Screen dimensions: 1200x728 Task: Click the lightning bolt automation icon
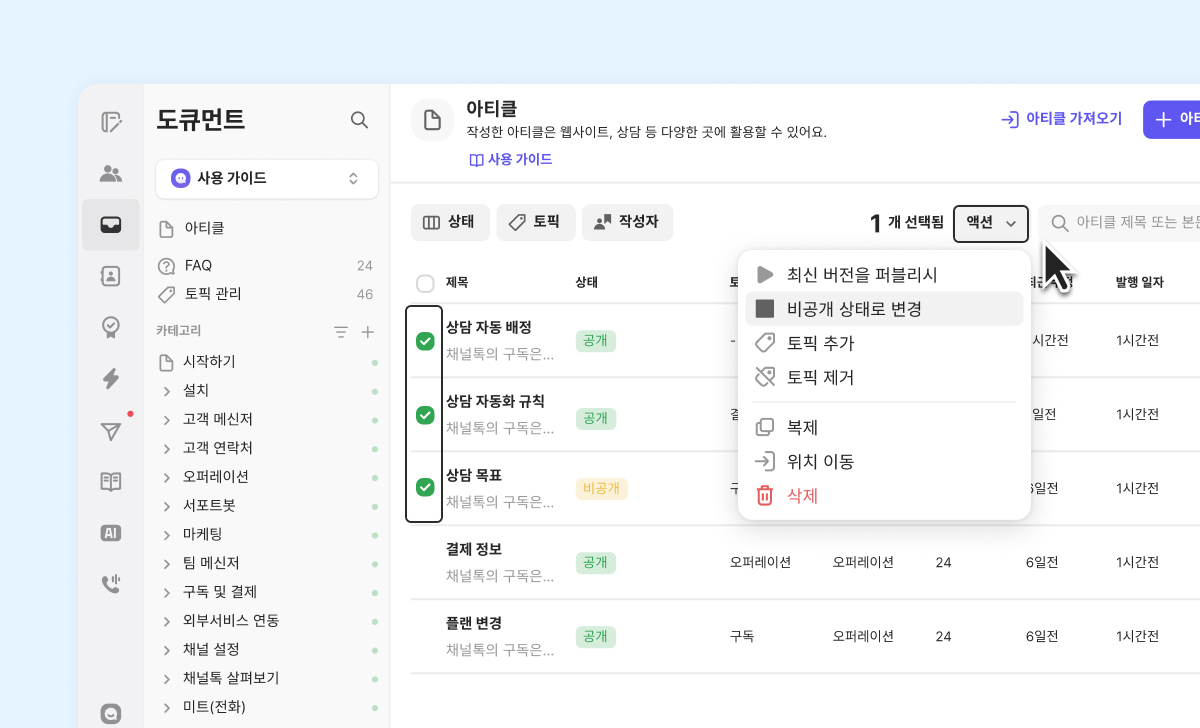point(111,378)
